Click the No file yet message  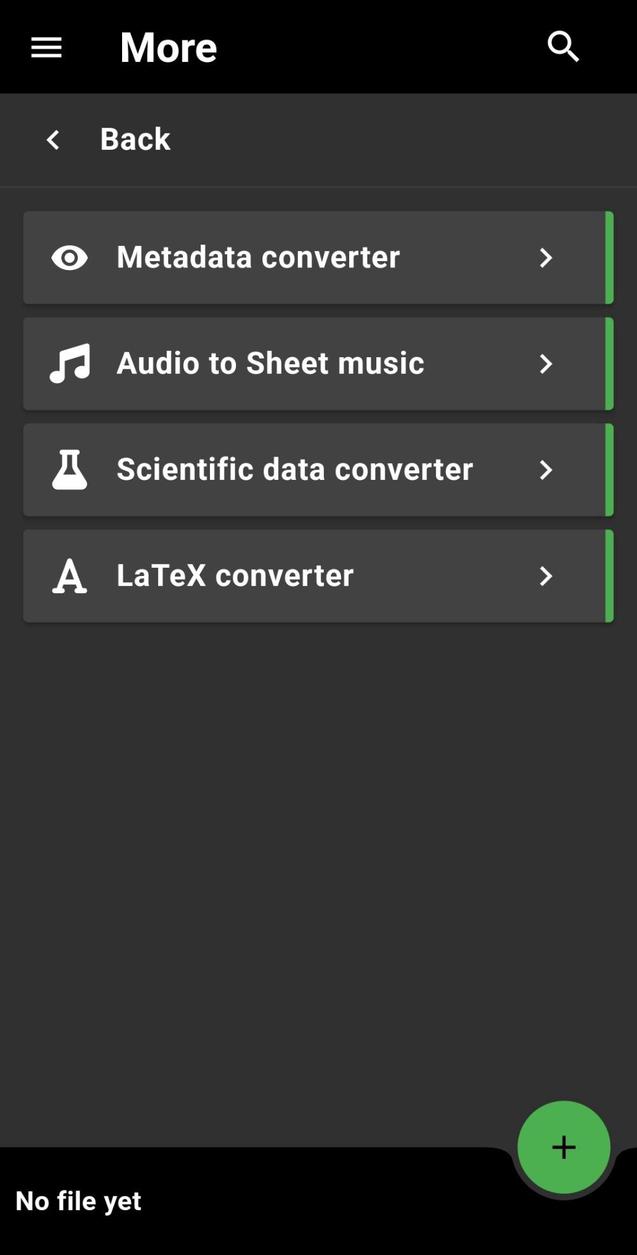[x=77, y=1199]
